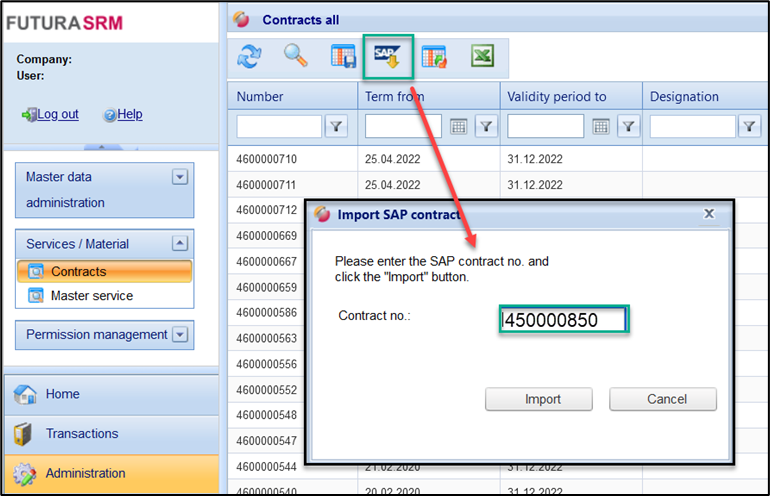Open Master service item
770x496 pixels.
point(91,296)
